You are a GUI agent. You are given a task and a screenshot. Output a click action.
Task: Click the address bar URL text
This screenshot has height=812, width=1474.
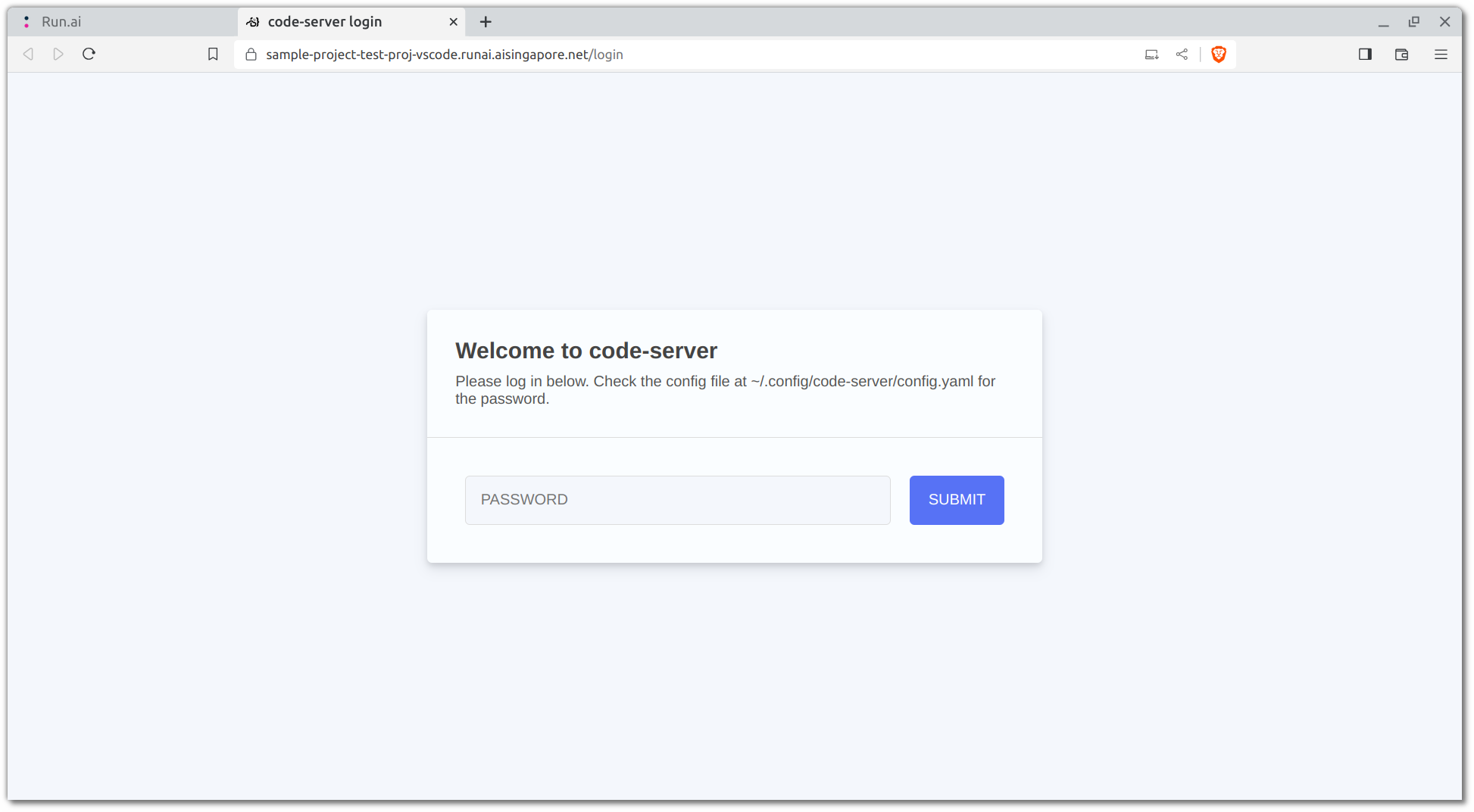coord(445,55)
